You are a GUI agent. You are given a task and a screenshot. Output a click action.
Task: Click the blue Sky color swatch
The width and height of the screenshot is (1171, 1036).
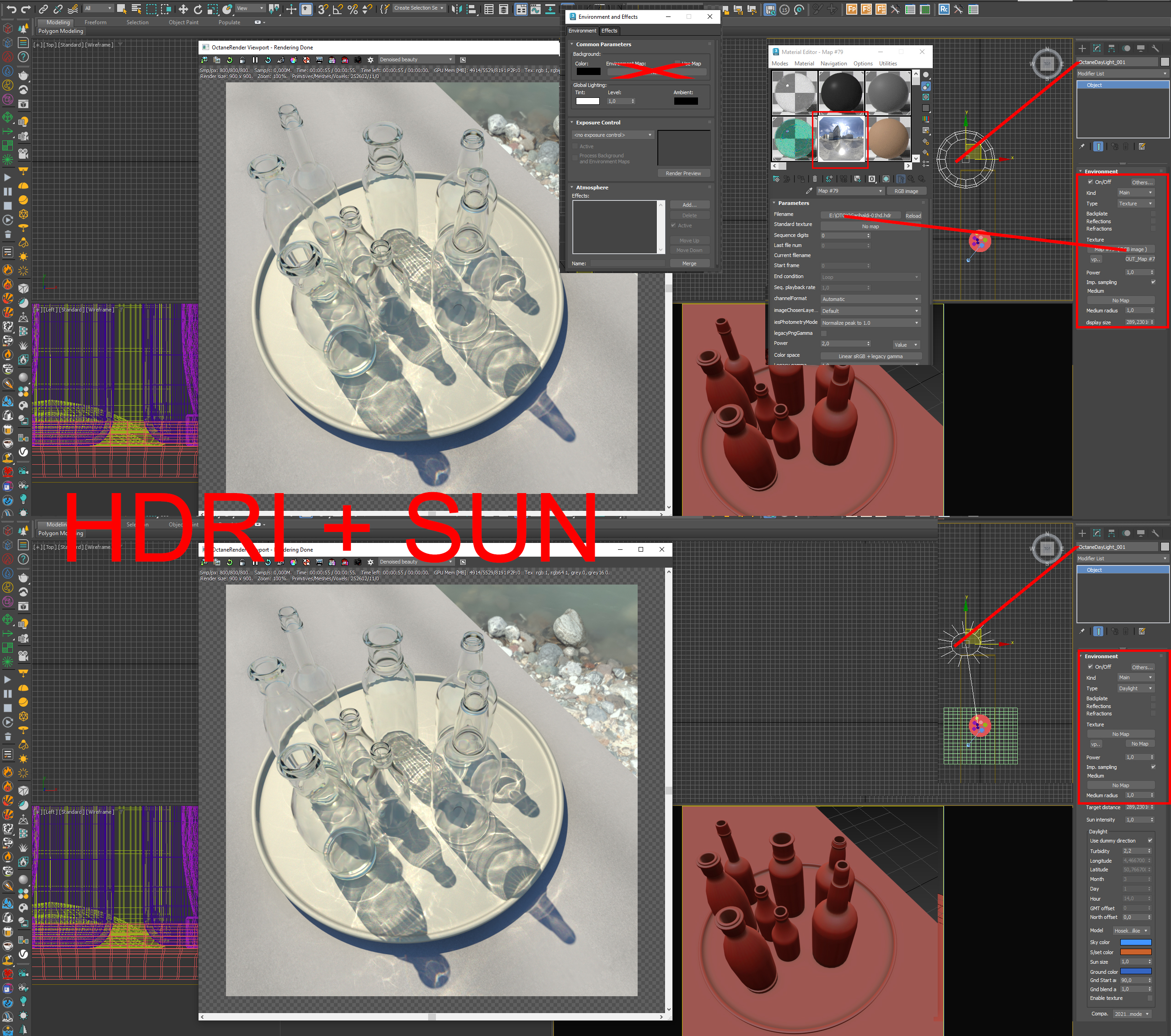pyautogui.click(x=1135, y=942)
